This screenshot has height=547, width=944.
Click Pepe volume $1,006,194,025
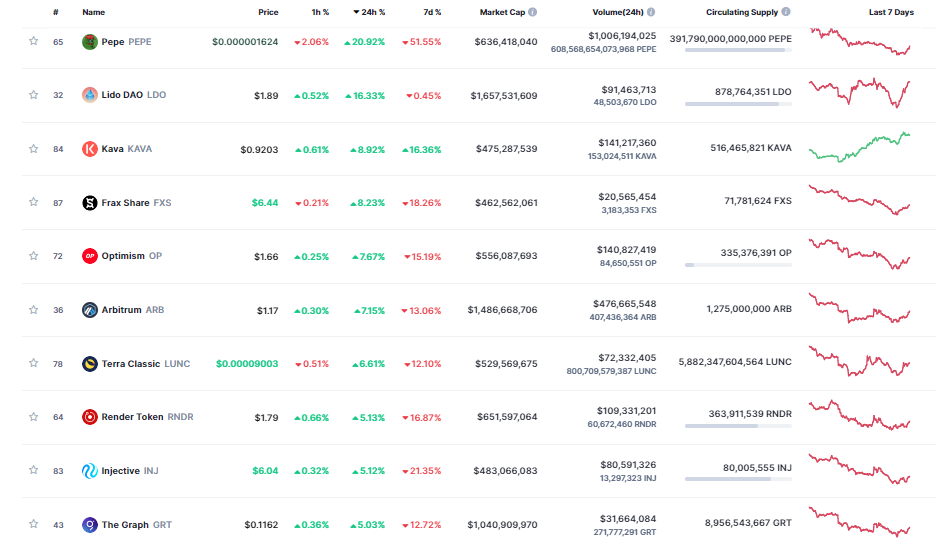pos(622,36)
